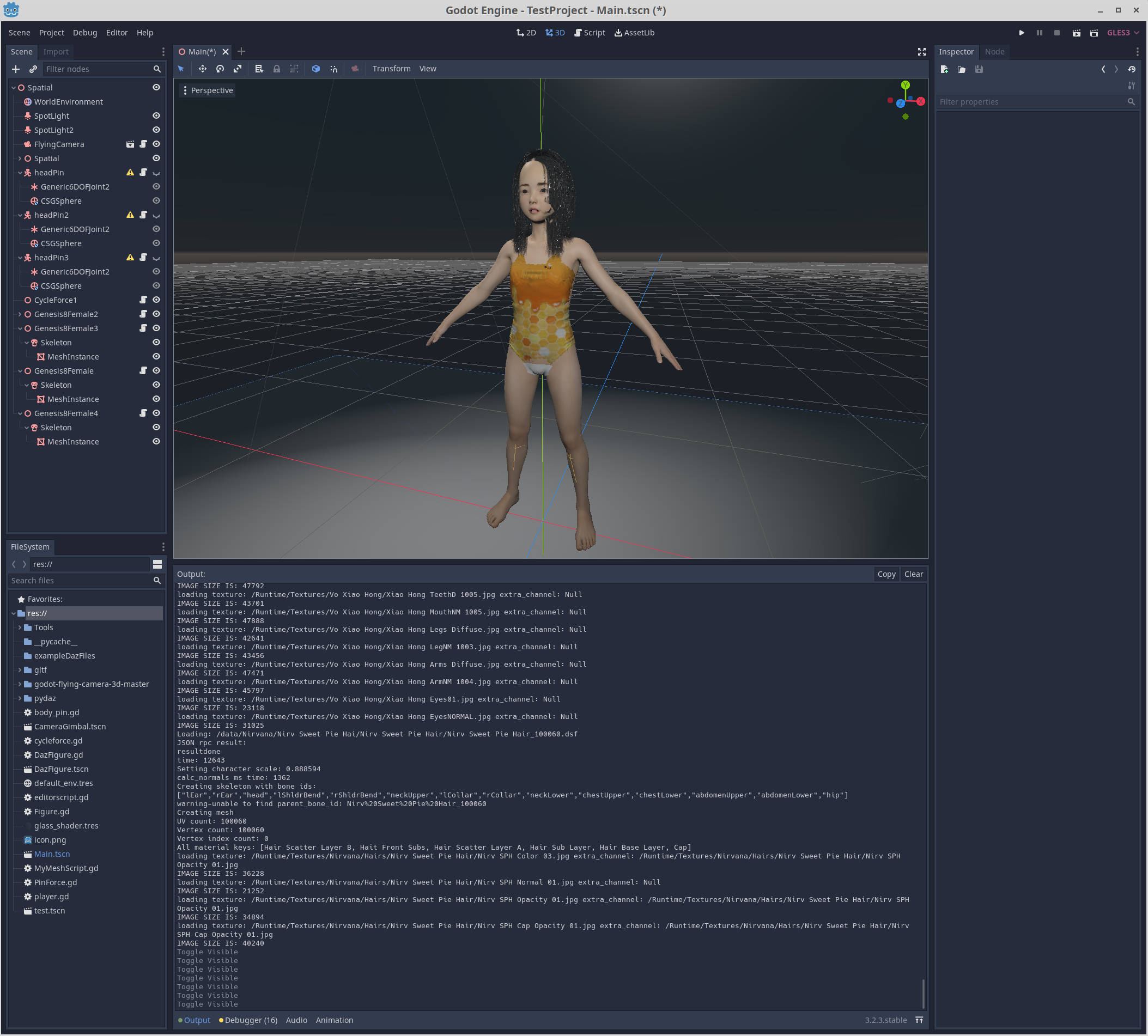Collapse the Genesis8Female3 node
Viewport: 1148px width, 1036px height.
pos(20,328)
